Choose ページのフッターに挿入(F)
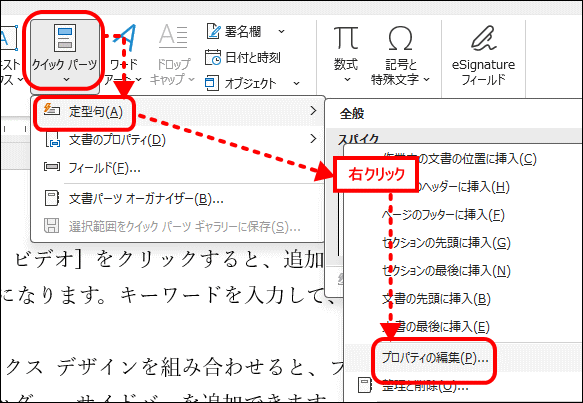Image resolution: width=583 pixels, height=403 pixels. (463, 215)
